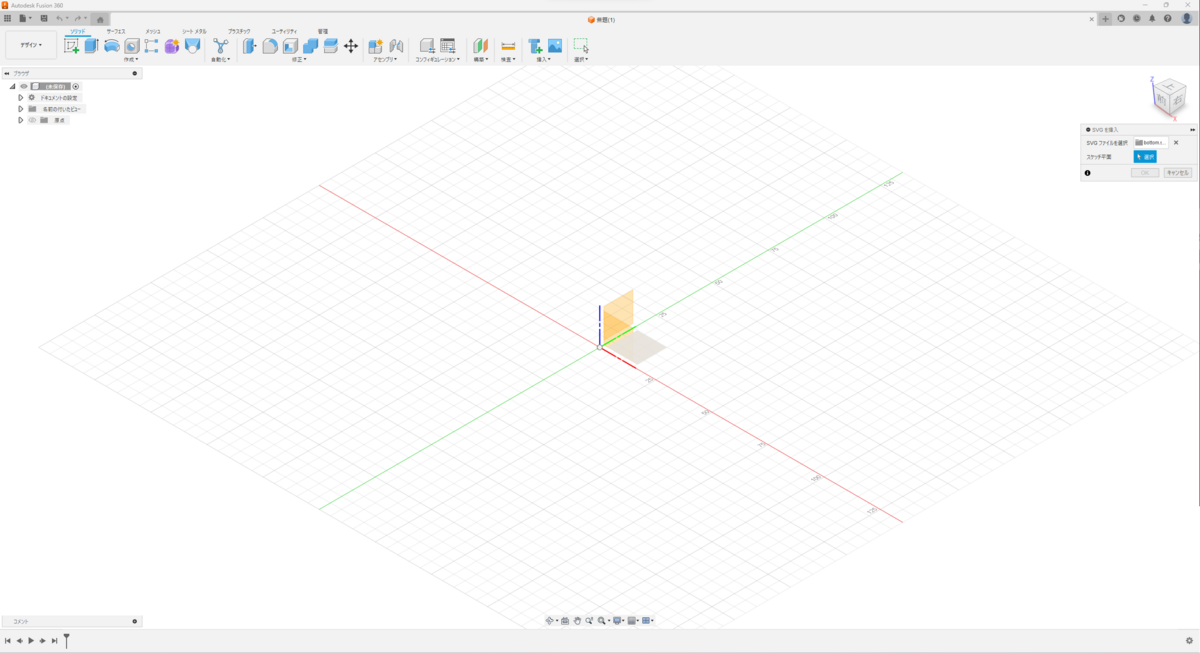Toggle visibility eye of root component
This screenshot has height=653, width=1200.
[x=24, y=86]
